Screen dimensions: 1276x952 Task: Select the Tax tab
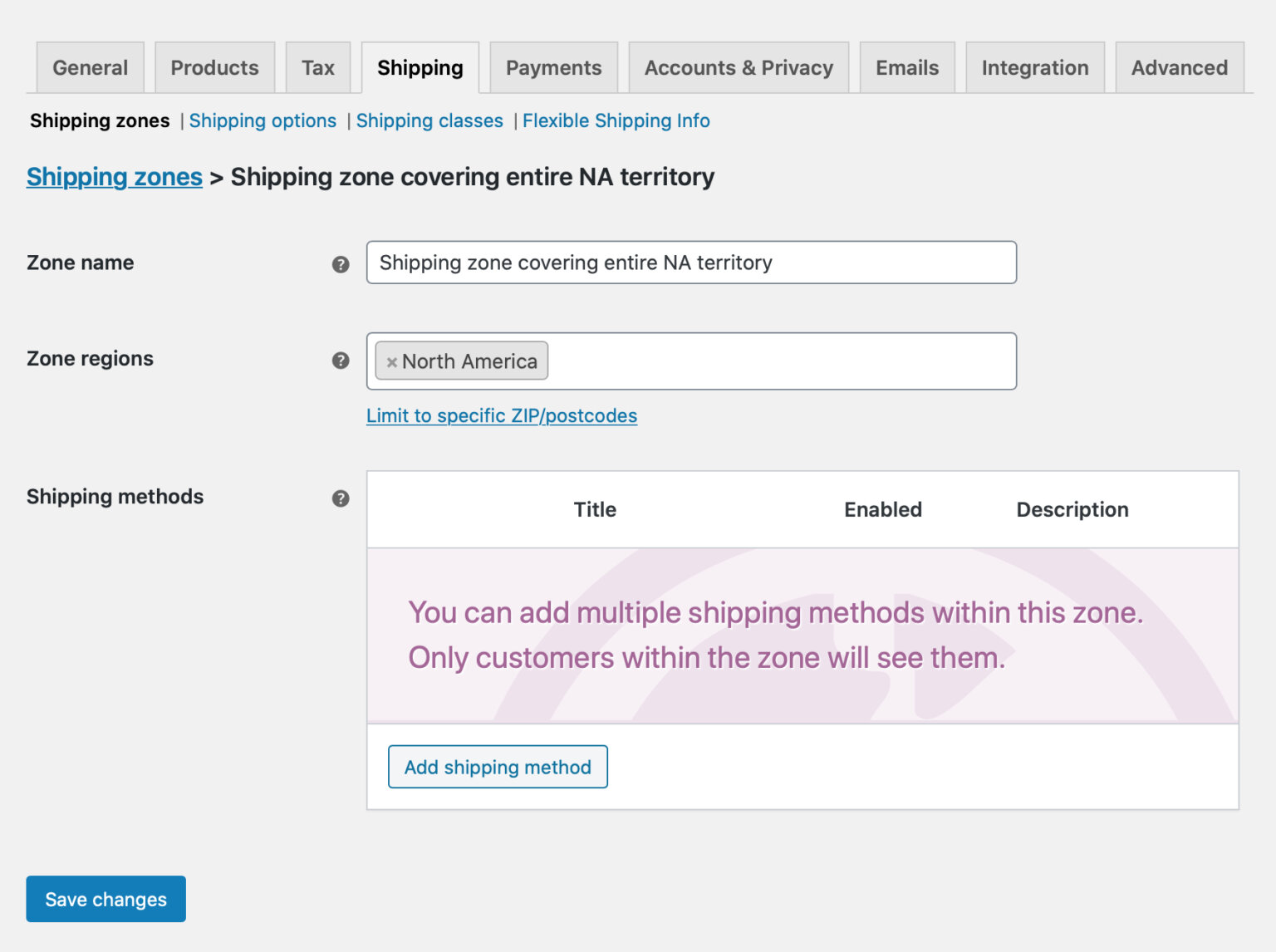pos(318,67)
